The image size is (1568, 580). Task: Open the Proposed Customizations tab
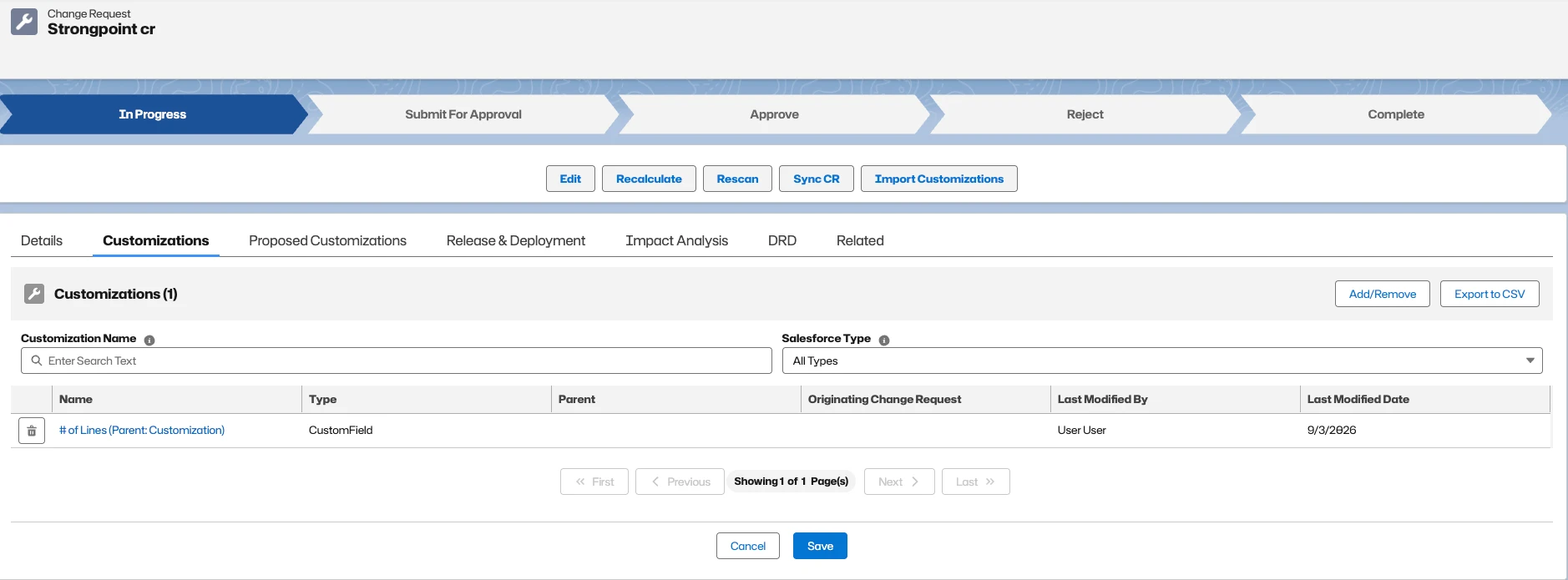(327, 240)
